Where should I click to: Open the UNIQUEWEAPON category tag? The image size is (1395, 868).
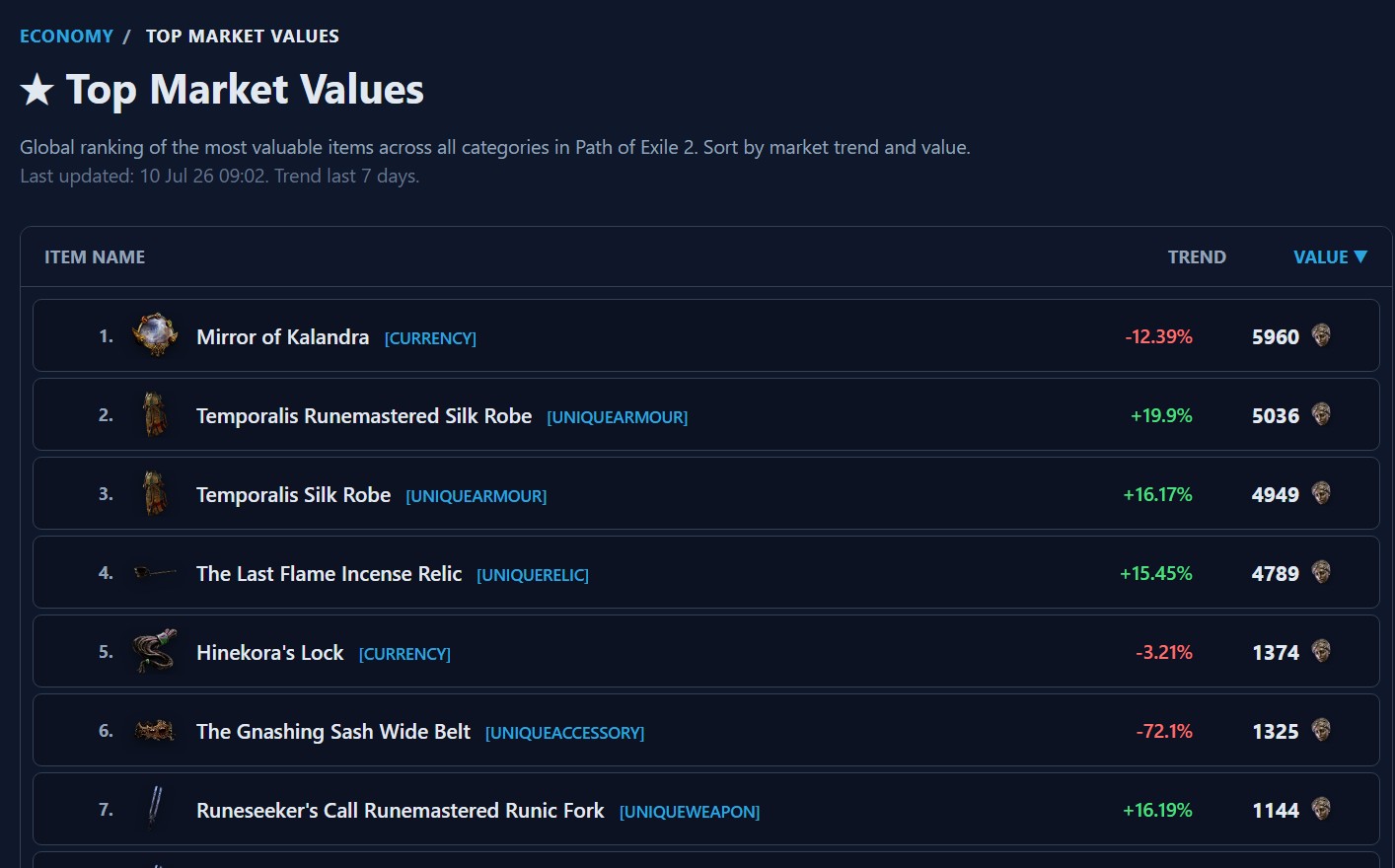(x=690, y=812)
